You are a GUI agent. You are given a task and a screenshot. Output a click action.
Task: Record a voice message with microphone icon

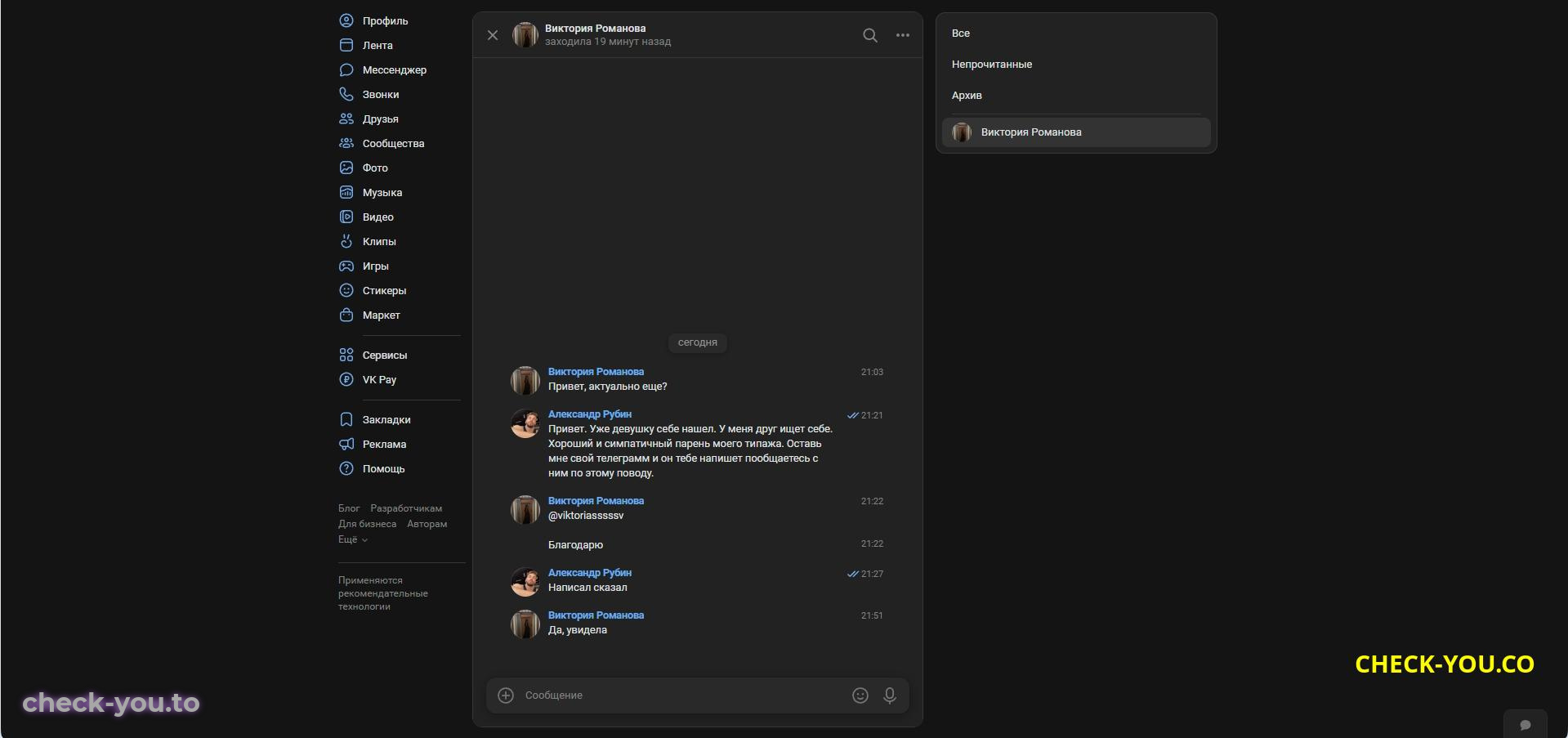(890, 695)
